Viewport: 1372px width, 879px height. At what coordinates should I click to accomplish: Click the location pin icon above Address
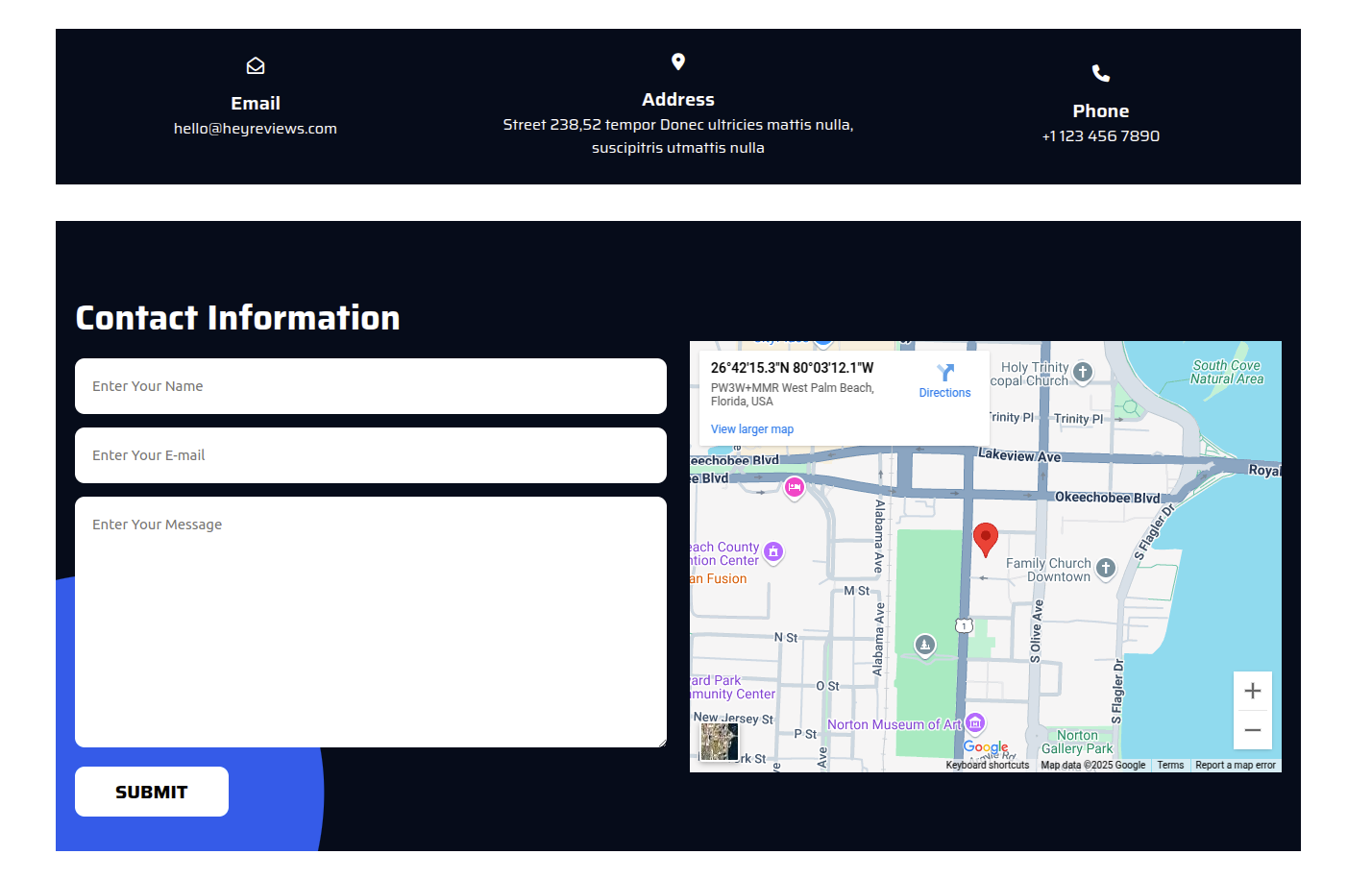point(678,61)
